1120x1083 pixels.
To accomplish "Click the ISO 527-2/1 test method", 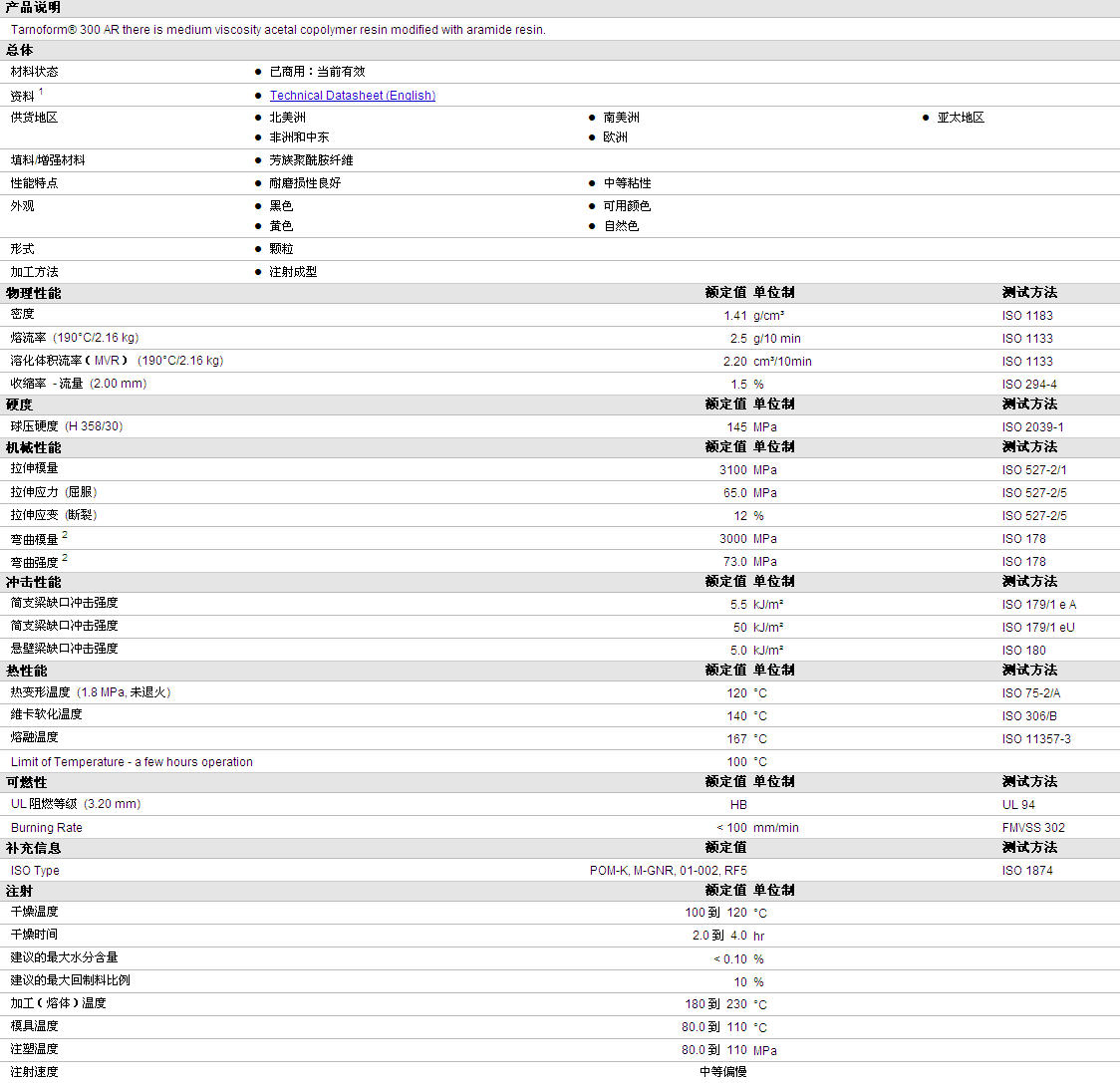I will 1034,470.
